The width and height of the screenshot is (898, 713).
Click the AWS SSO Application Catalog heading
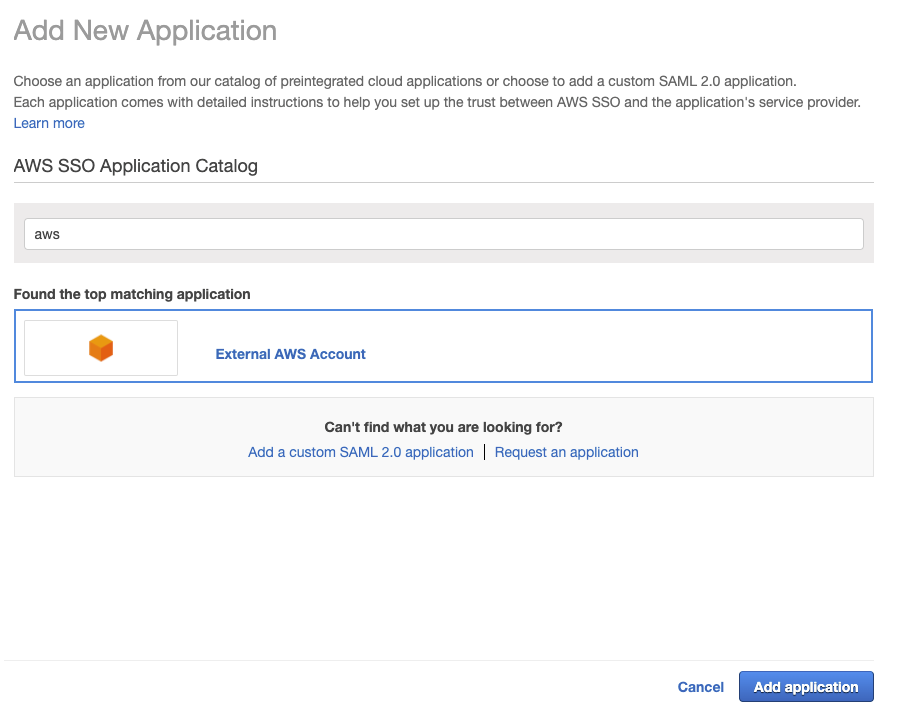135,166
